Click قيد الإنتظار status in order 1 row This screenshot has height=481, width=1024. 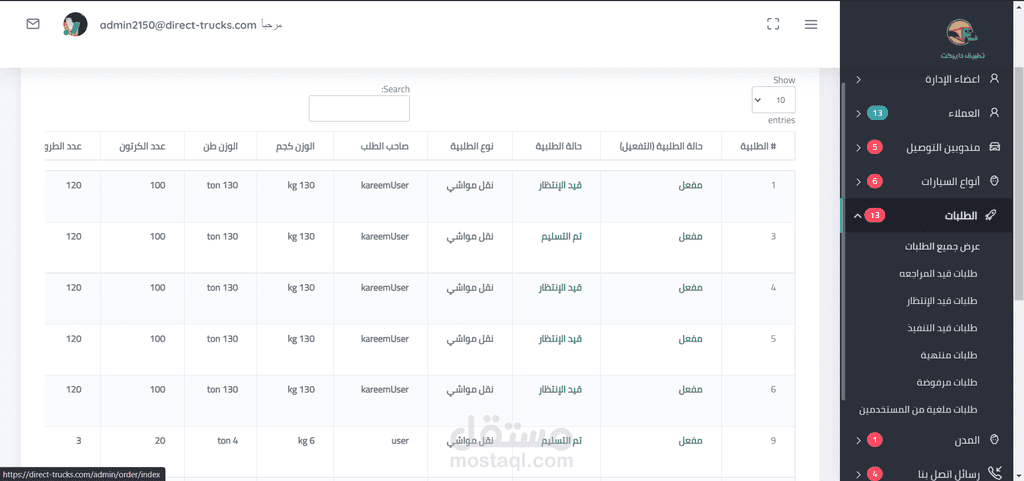click(x=559, y=185)
